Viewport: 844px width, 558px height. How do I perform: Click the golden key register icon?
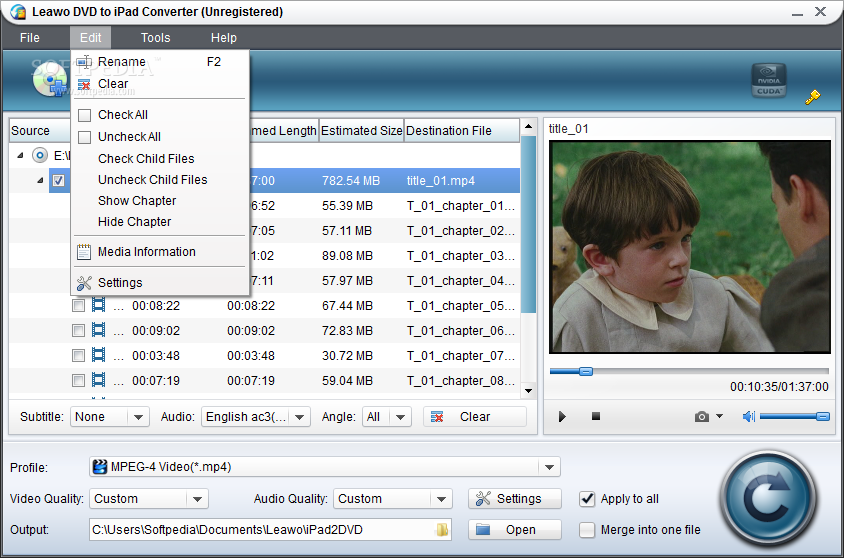[813, 97]
